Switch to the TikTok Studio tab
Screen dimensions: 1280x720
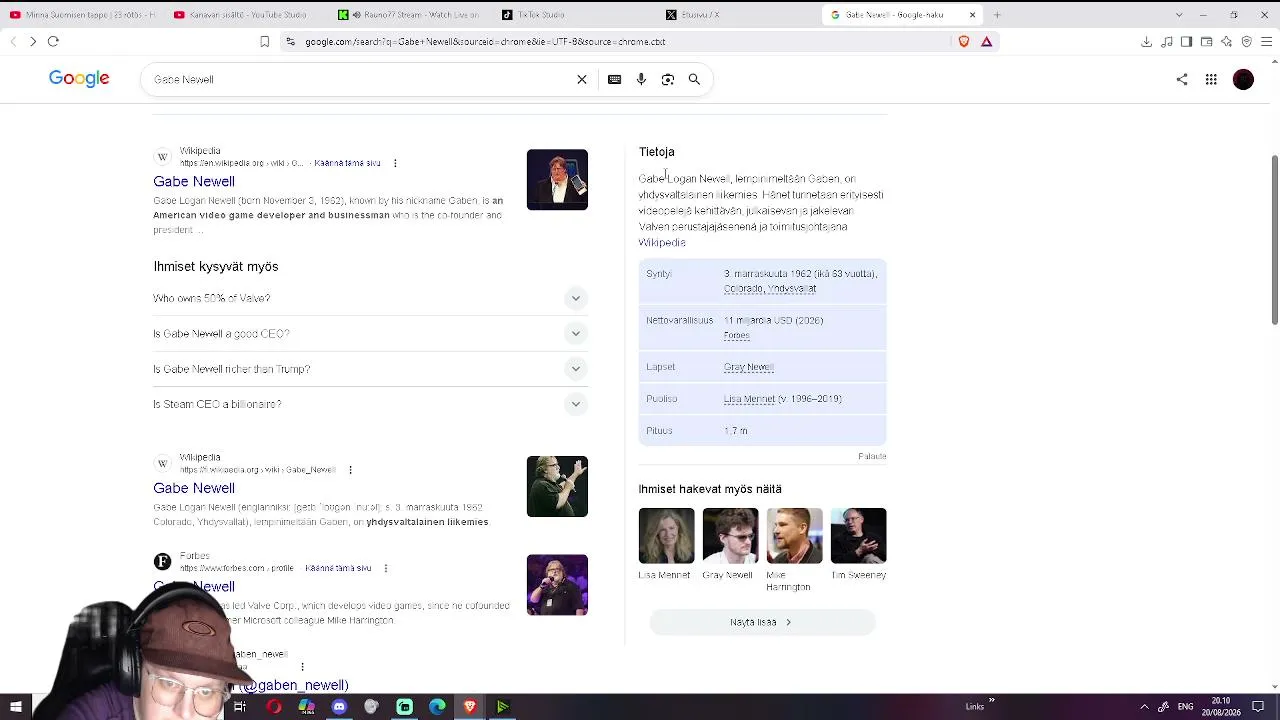tap(573, 15)
